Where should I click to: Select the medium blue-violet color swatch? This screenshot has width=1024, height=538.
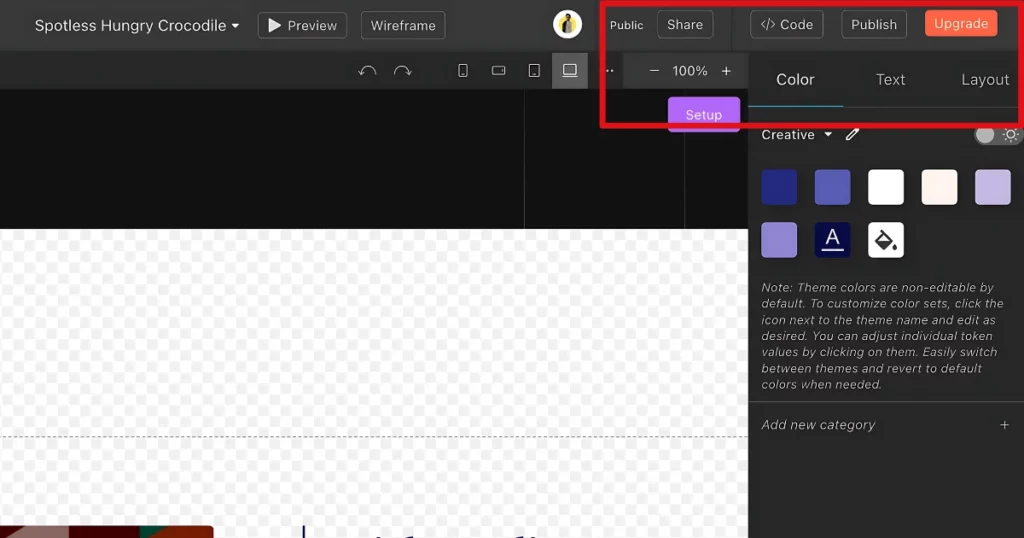833,187
